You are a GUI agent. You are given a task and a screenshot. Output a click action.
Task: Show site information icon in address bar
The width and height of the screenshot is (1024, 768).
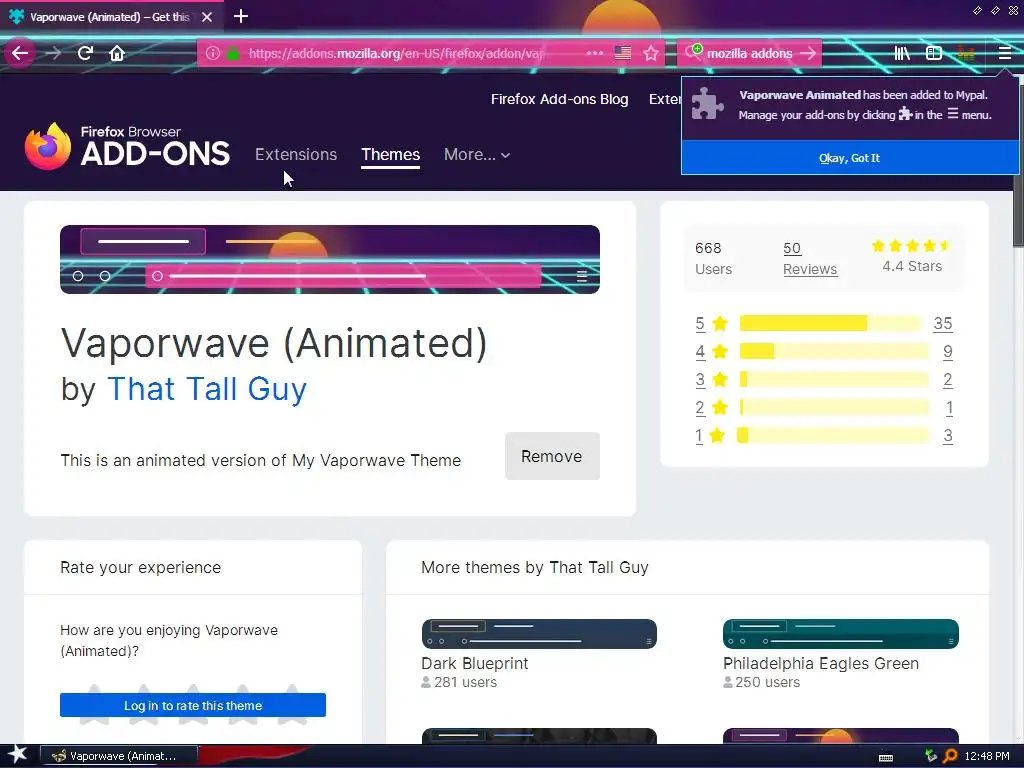(212, 53)
